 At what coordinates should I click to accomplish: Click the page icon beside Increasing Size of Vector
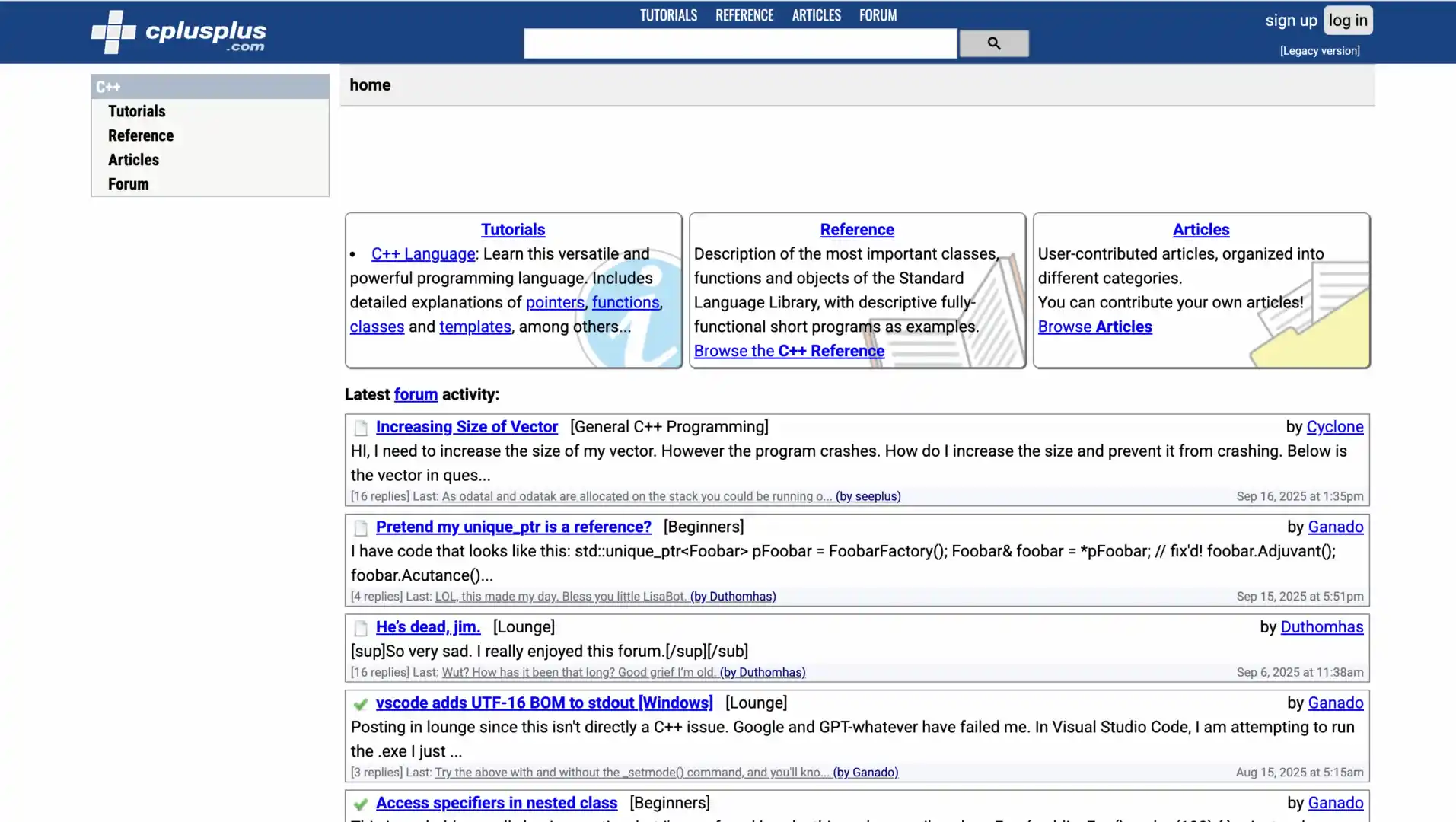coord(361,428)
